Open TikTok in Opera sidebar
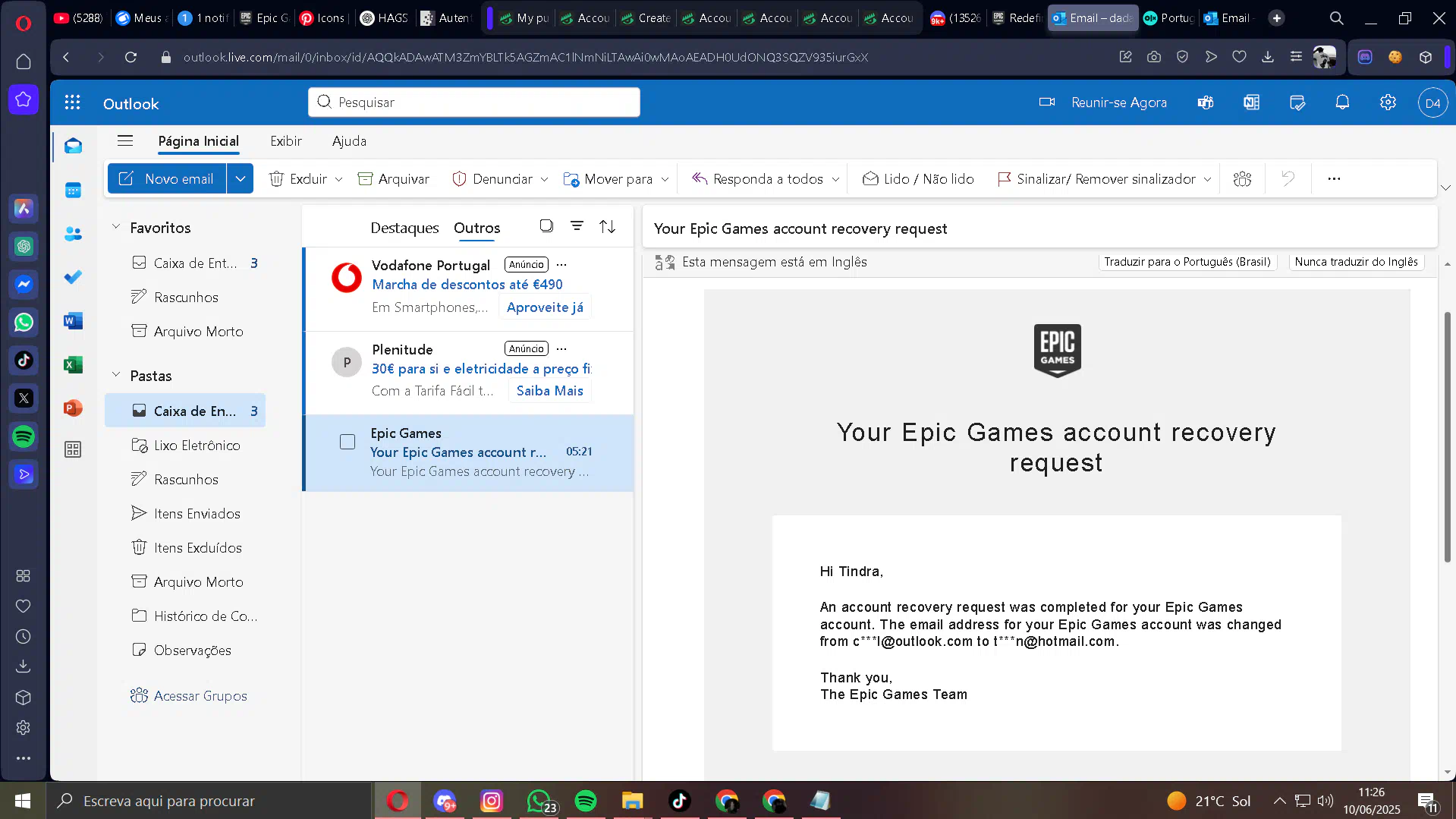1456x819 pixels. (x=24, y=361)
